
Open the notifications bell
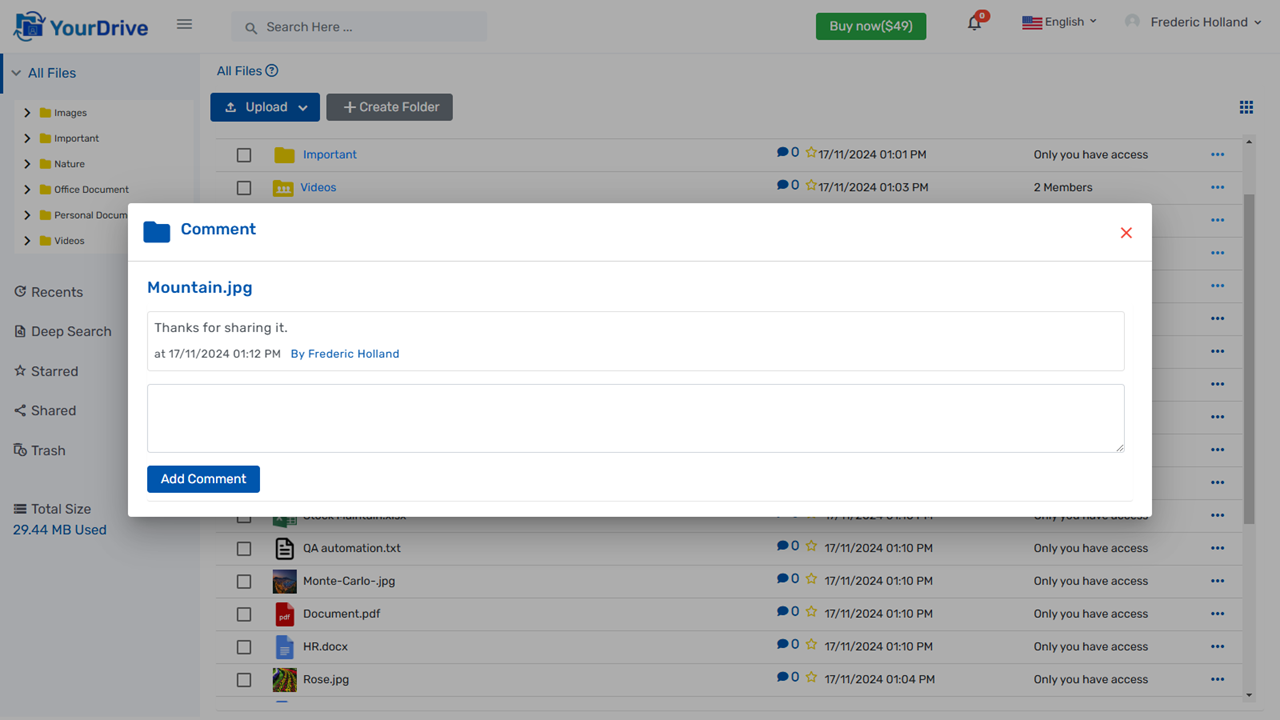[x=974, y=23]
